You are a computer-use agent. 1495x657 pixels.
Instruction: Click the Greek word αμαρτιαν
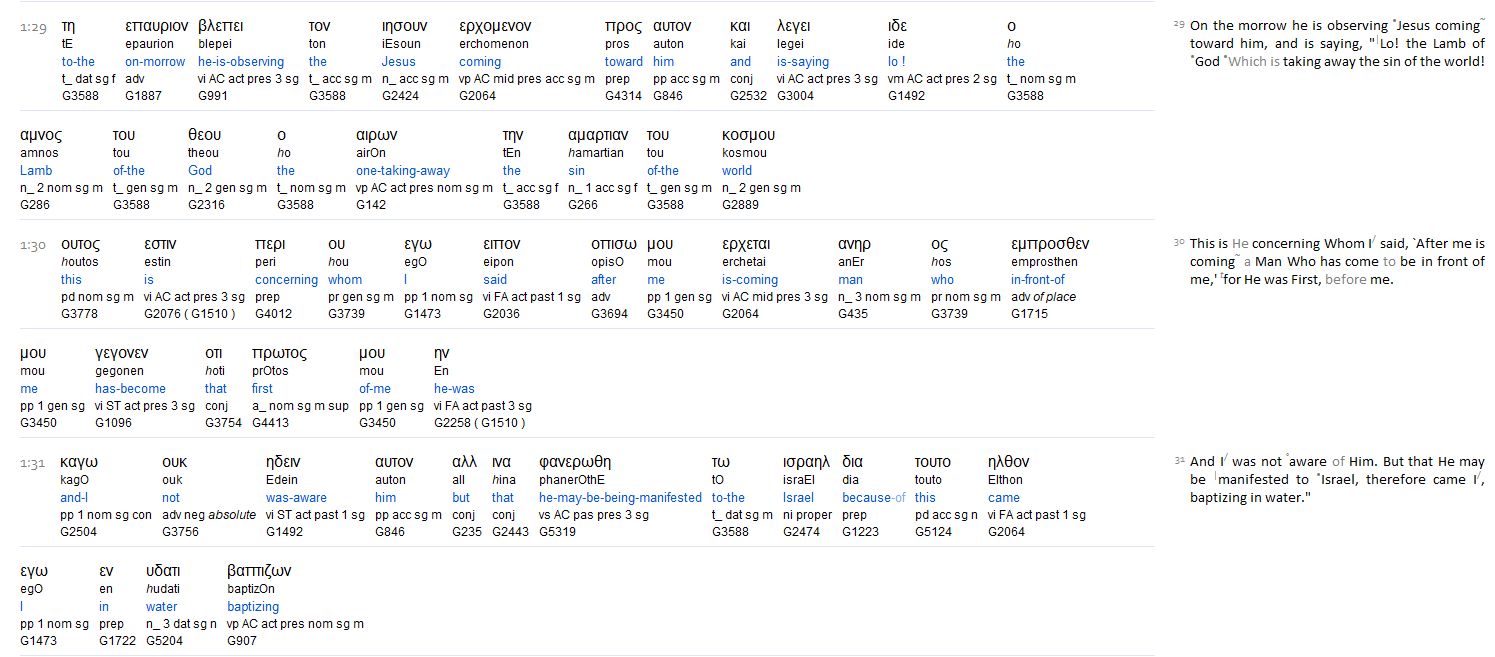click(597, 135)
